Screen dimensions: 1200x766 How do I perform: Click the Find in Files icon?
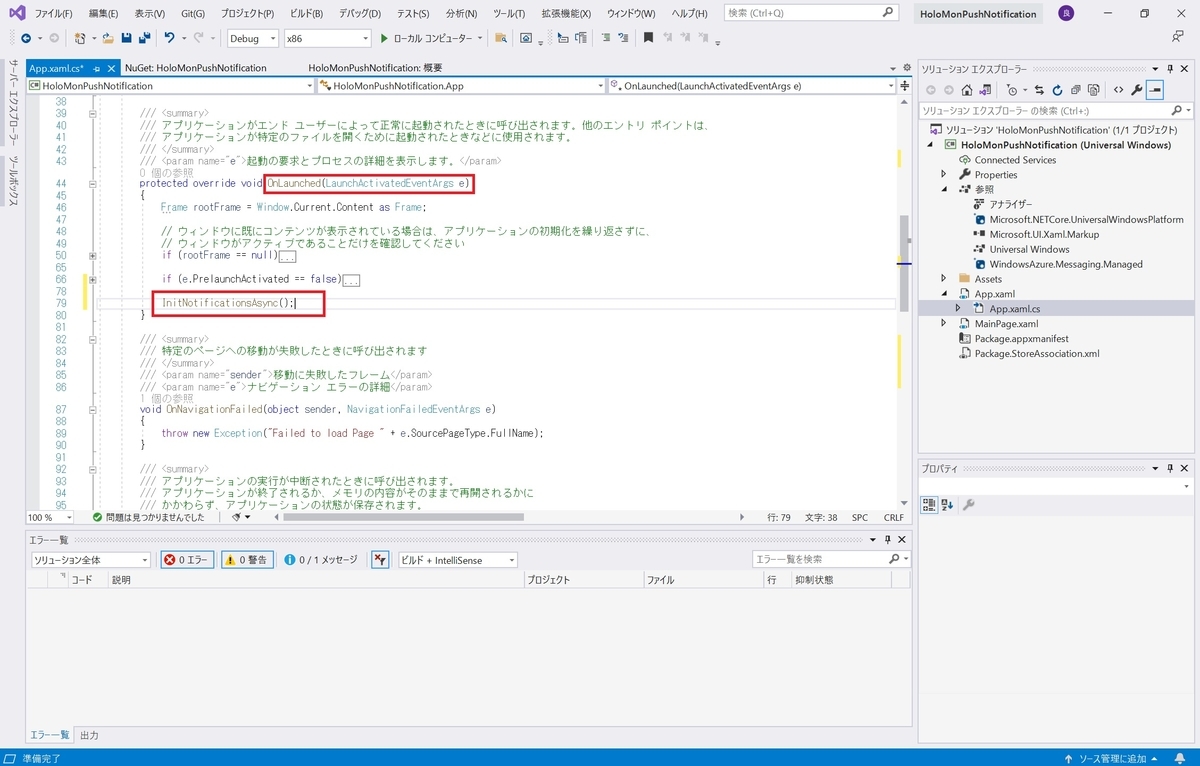(x=502, y=38)
